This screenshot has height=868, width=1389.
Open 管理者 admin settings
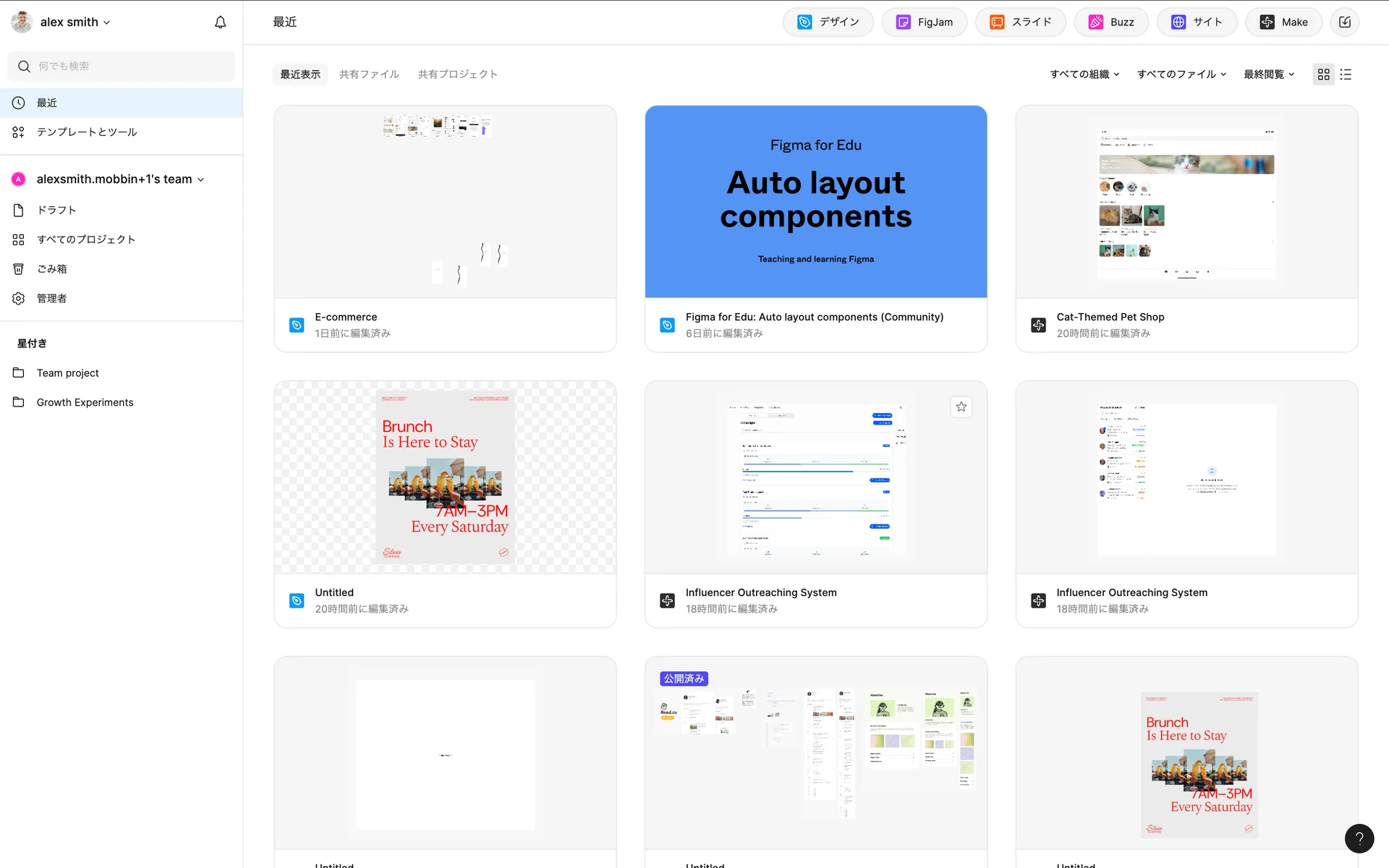click(51, 299)
